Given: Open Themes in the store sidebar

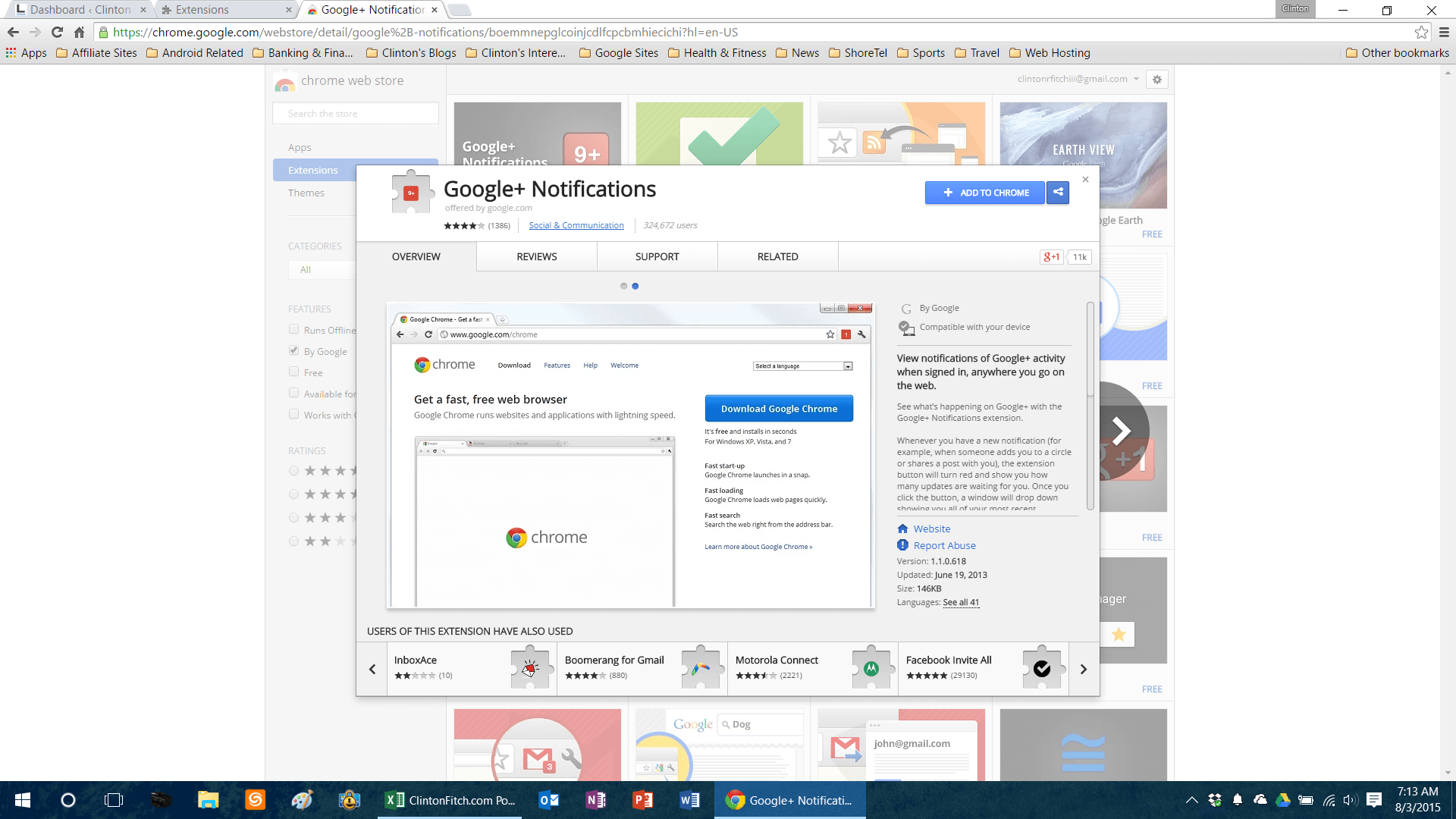Looking at the screenshot, I should [x=306, y=193].
